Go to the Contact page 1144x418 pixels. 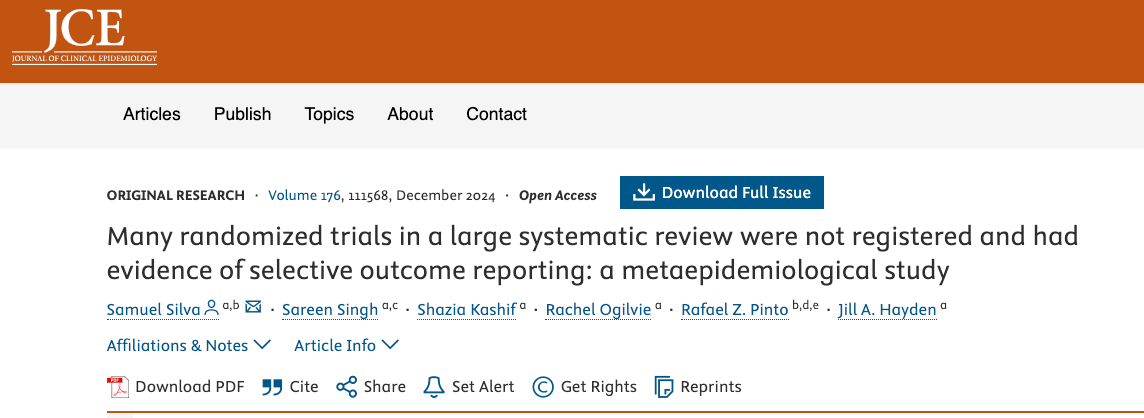[x=497, y=114]
